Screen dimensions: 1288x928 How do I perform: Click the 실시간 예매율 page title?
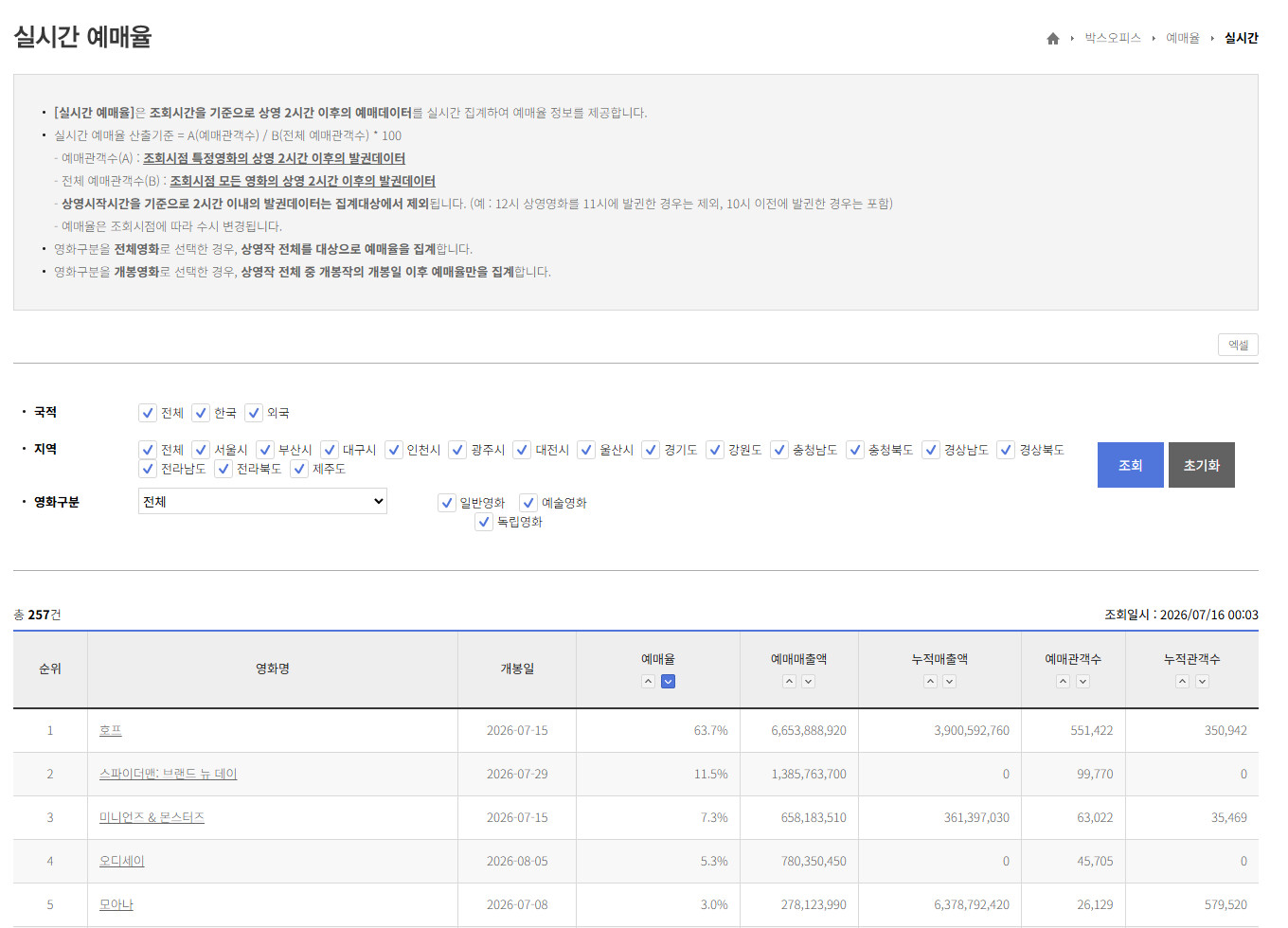(x=82, y=37)
